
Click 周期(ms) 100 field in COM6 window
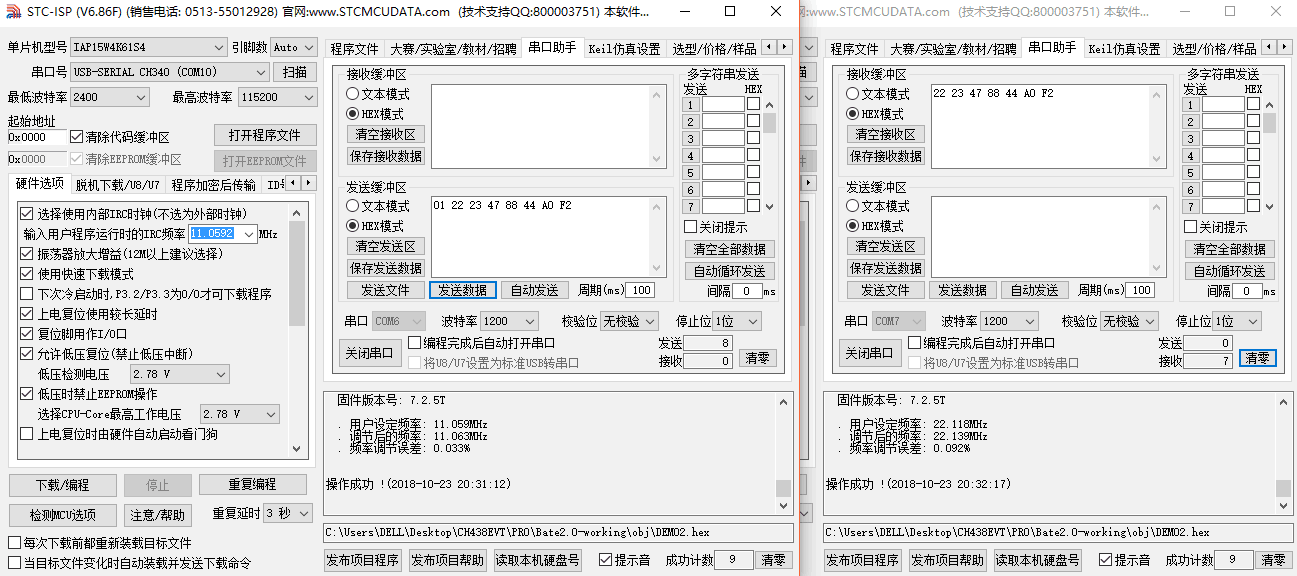point(639,290)
